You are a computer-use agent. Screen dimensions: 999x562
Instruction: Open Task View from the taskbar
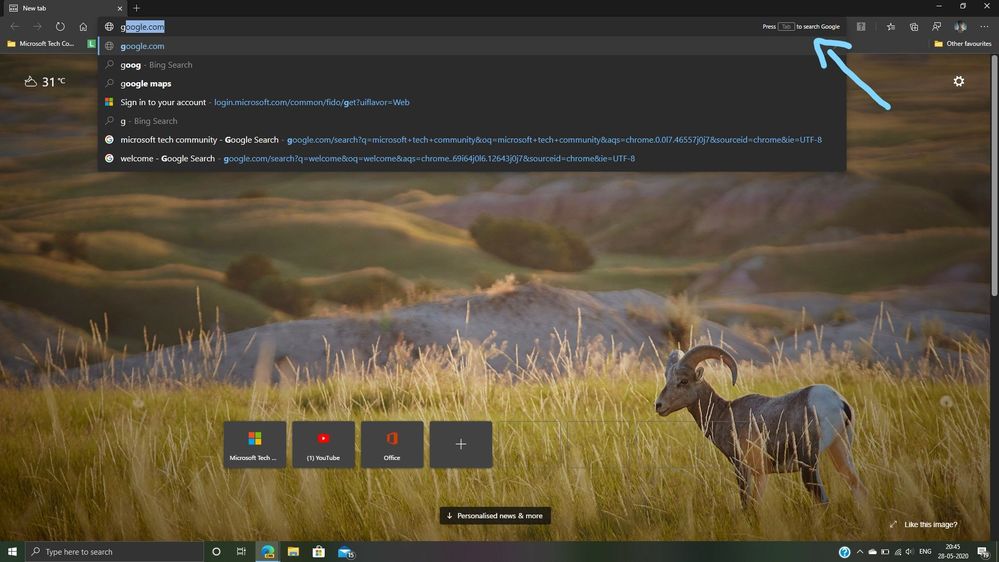point(241,551)
